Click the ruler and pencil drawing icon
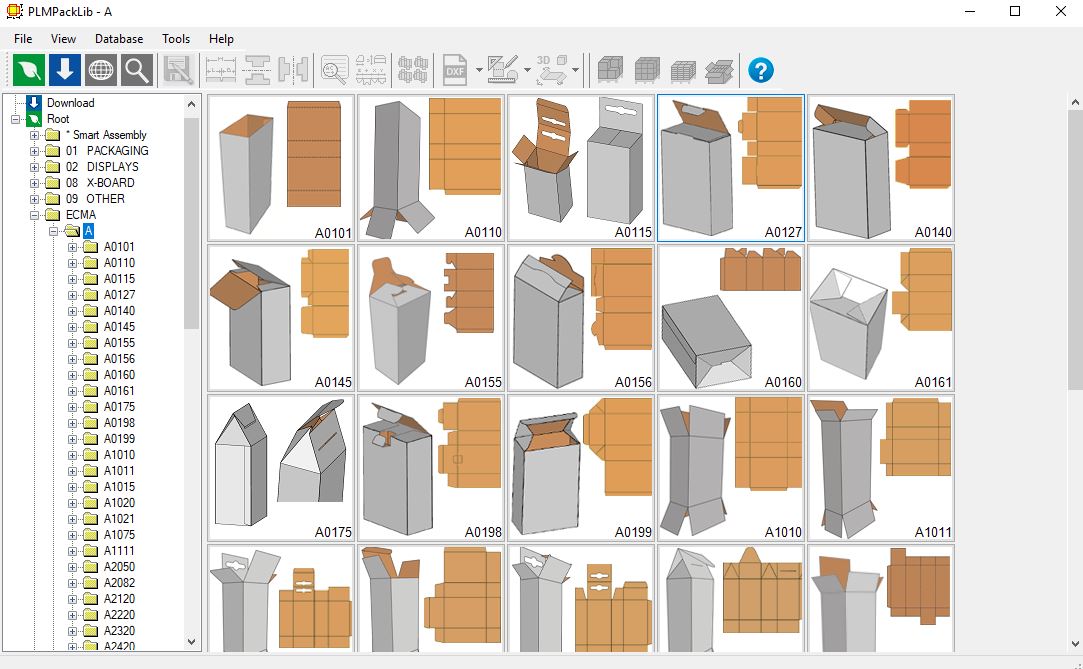 (503, 70)
